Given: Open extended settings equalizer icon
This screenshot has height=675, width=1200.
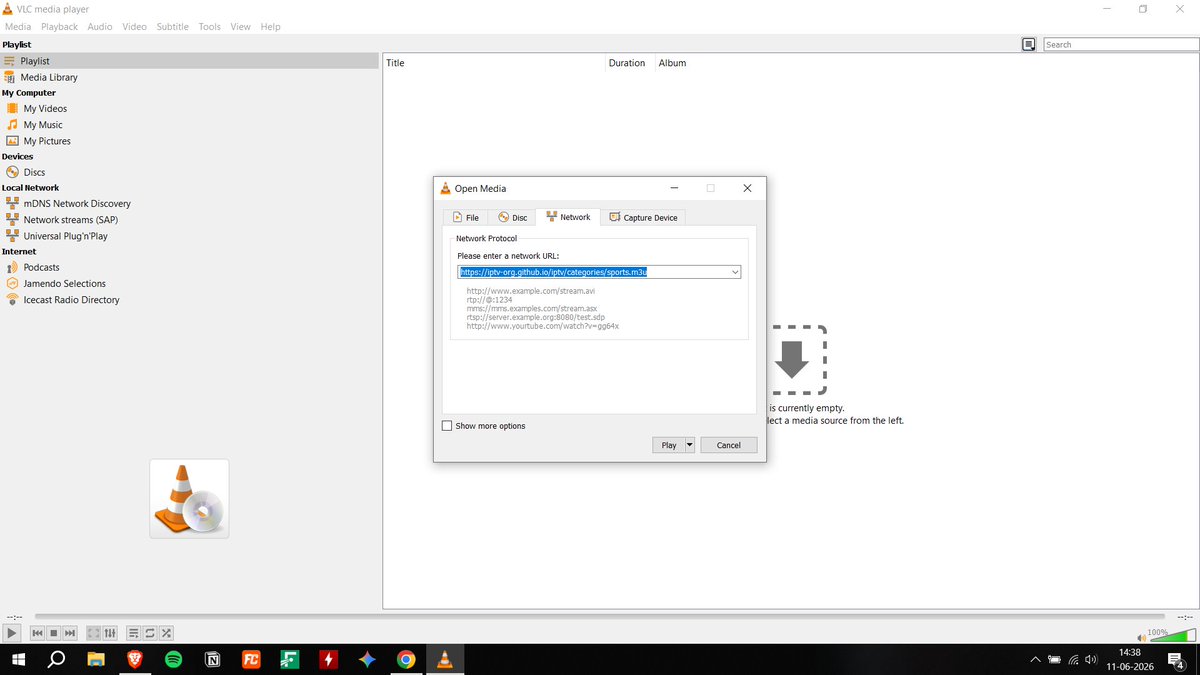Looking at the screenshot, I should [110, 633].
